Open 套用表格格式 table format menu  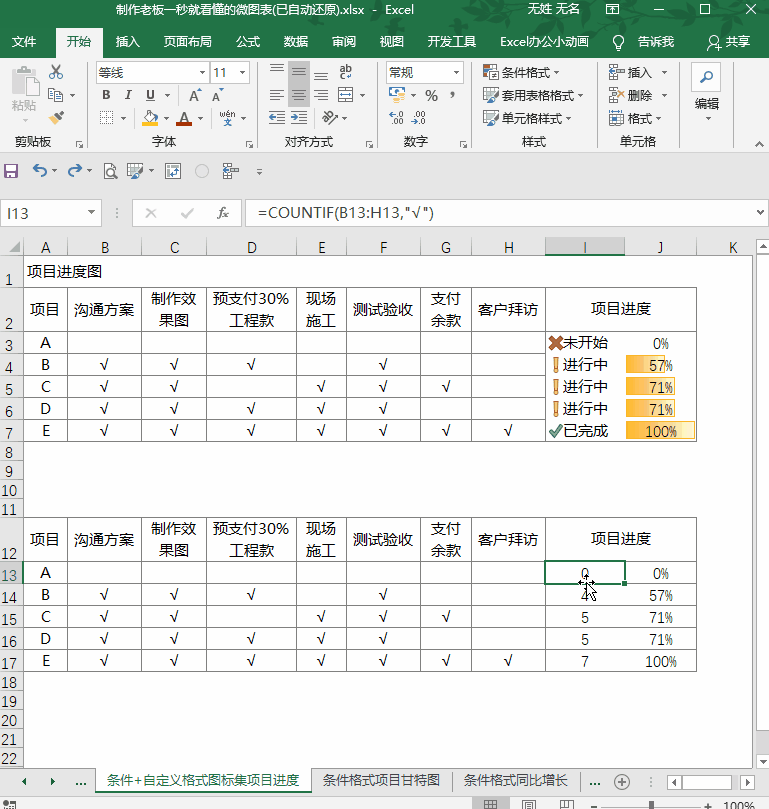click(533, 95)
